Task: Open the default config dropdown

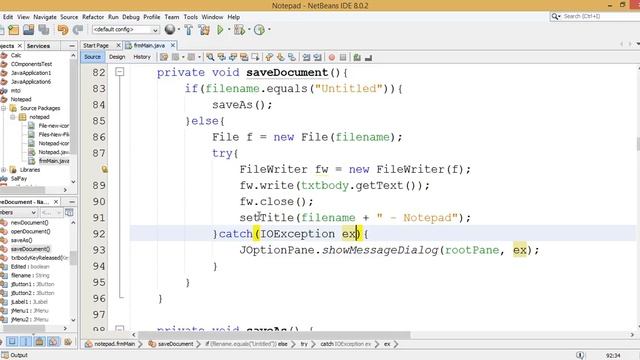Action: pyautogui.click(x=125, y=30)
